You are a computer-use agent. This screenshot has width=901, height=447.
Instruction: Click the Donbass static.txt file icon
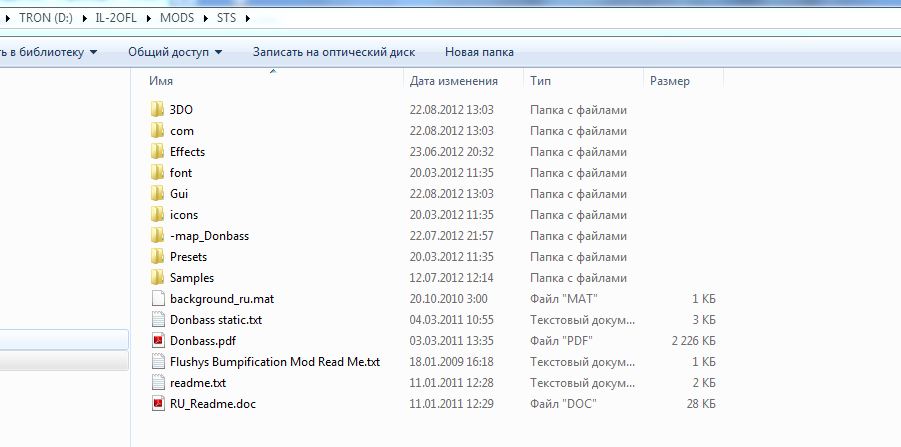(158, 319)
